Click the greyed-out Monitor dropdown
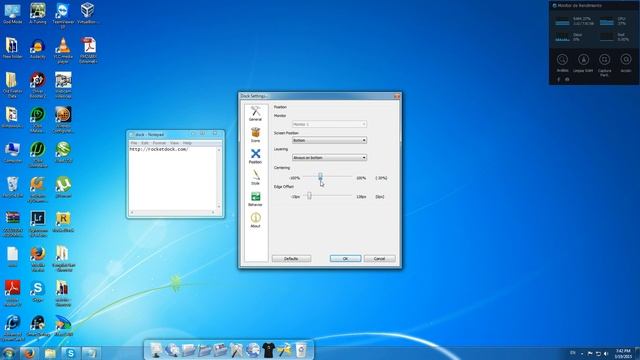The image size is (640, 360). click(x=329, y=124)
